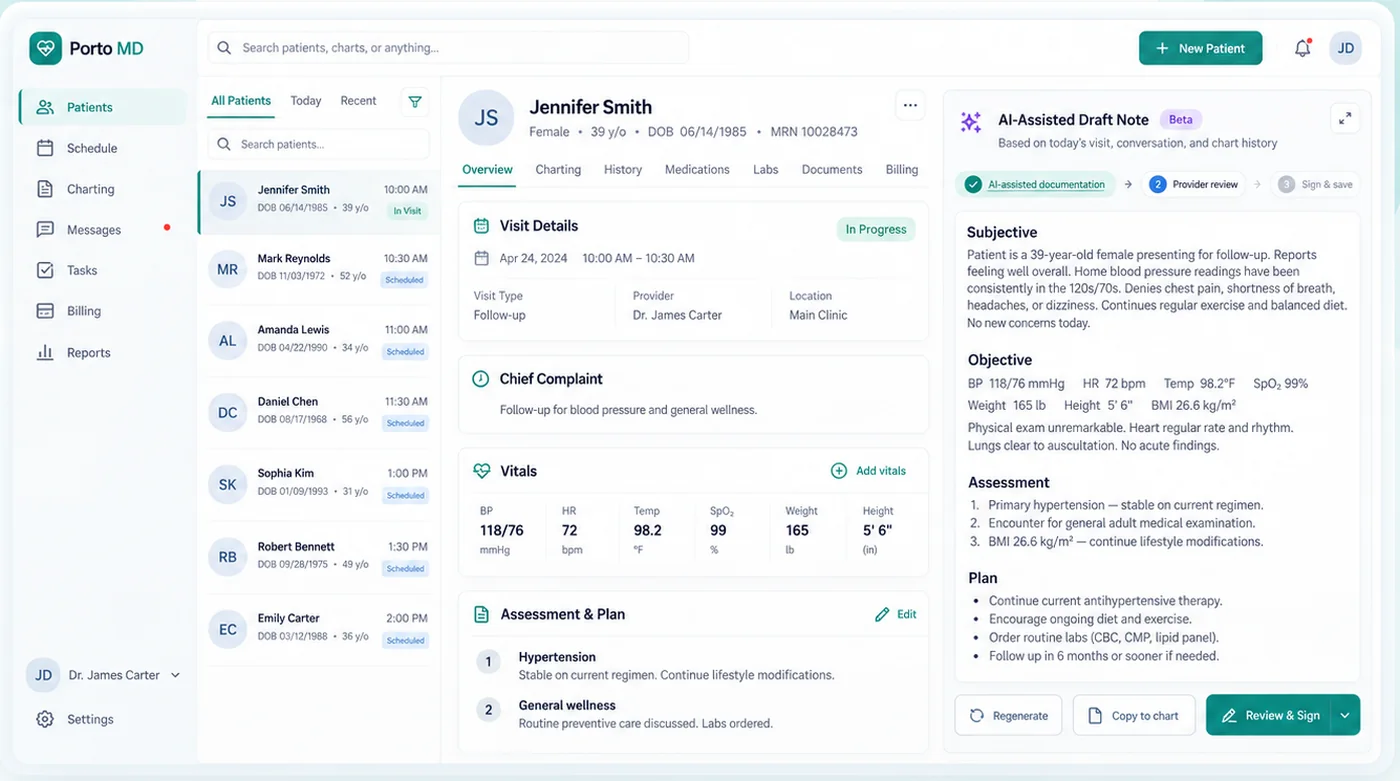Switch to the Labs tab
1400x781 pixels.
766,170
